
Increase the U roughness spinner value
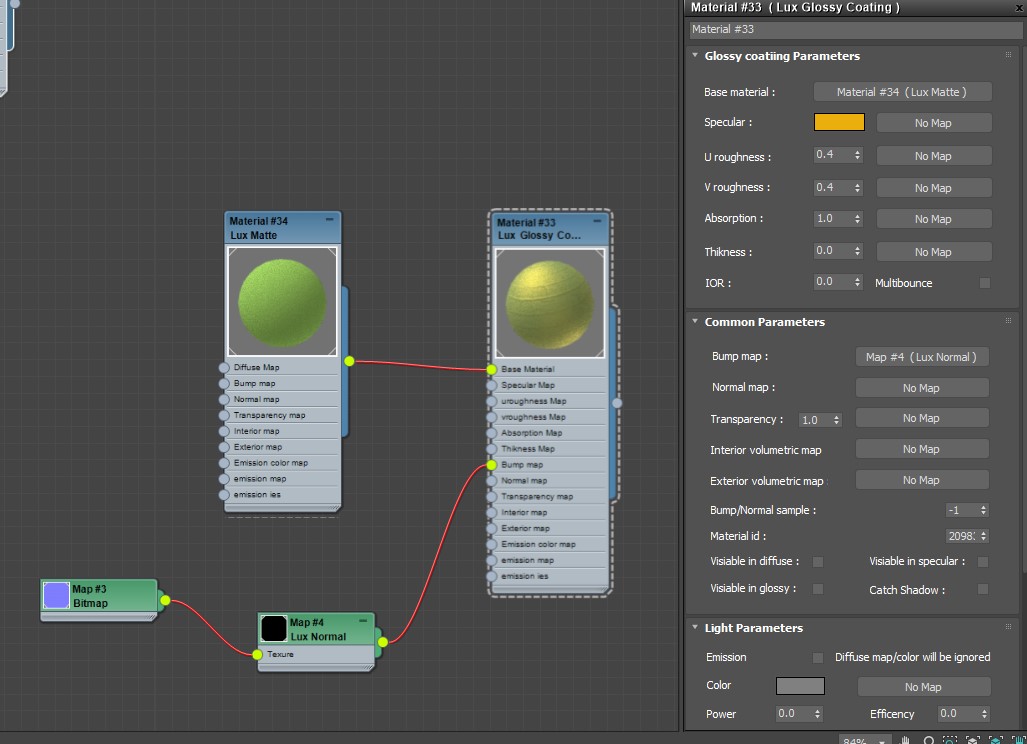[x=858, y=152]
